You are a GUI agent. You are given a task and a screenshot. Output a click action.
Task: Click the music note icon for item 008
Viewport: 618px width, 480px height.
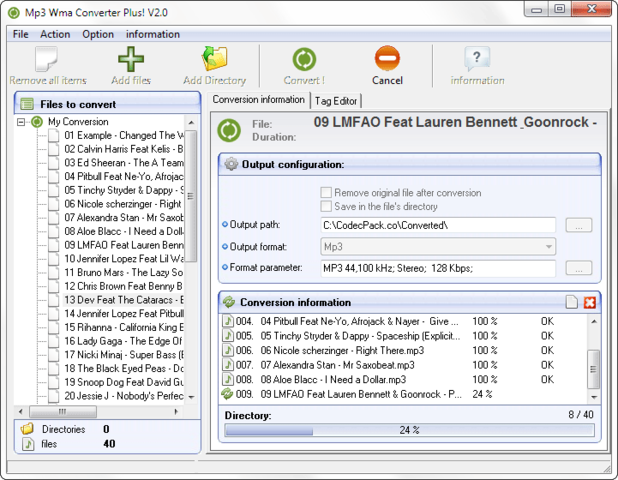pos(228,380)
